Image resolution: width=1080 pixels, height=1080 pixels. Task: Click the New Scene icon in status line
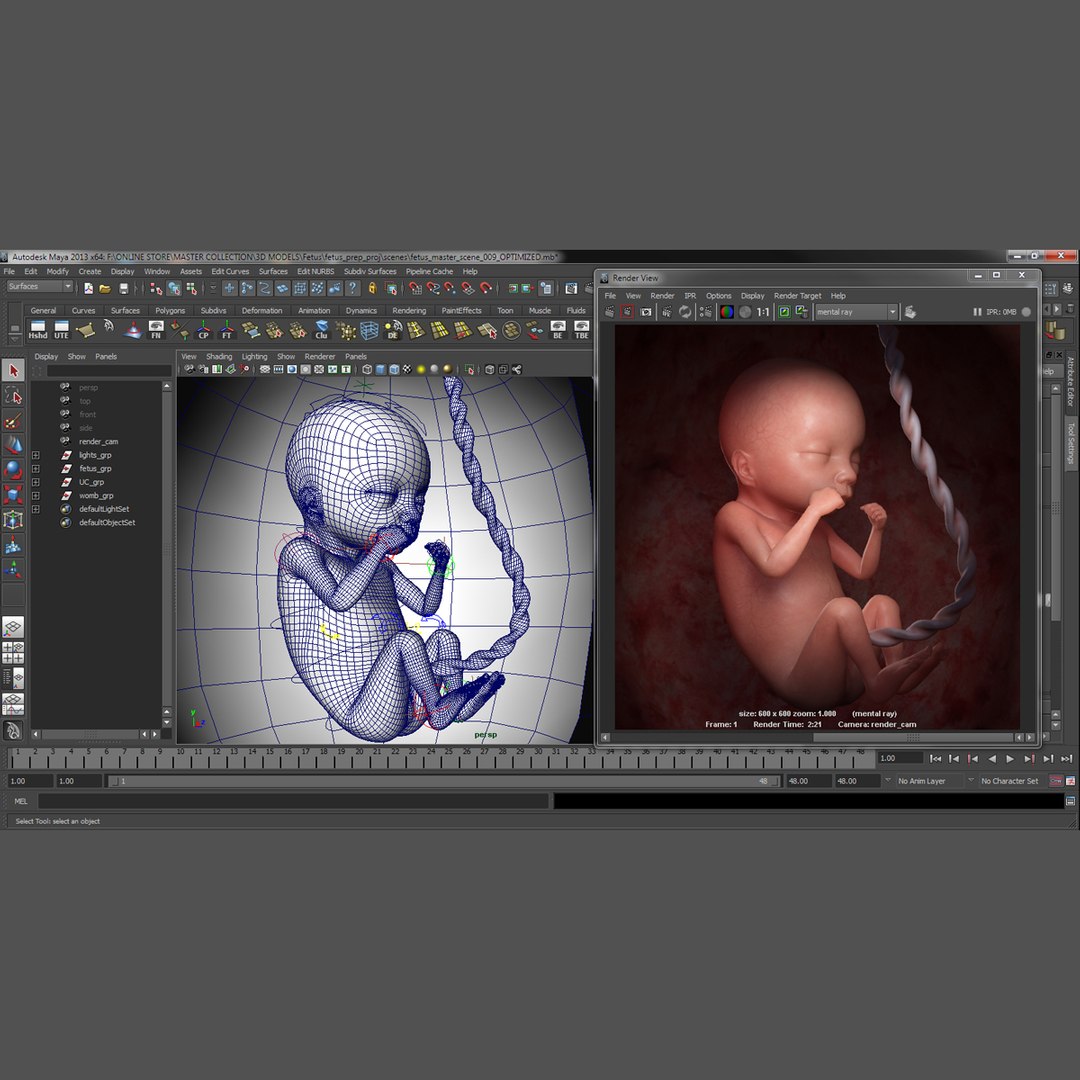pos(88,289)
